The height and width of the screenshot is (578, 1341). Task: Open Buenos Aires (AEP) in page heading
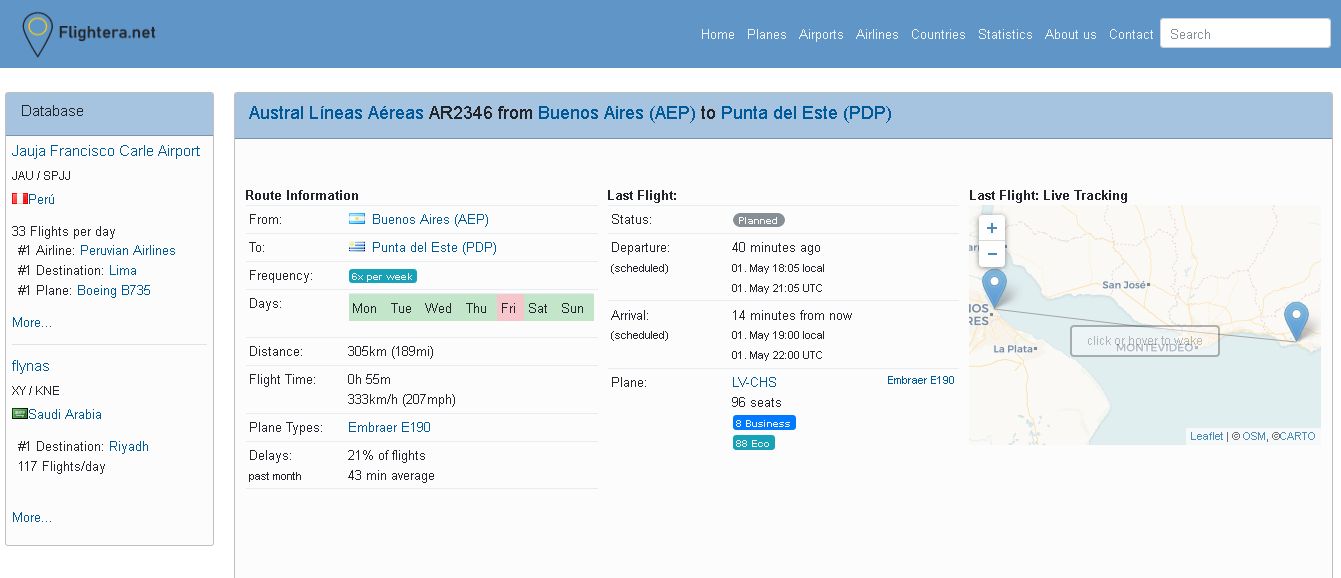click(x=617, y=113)
